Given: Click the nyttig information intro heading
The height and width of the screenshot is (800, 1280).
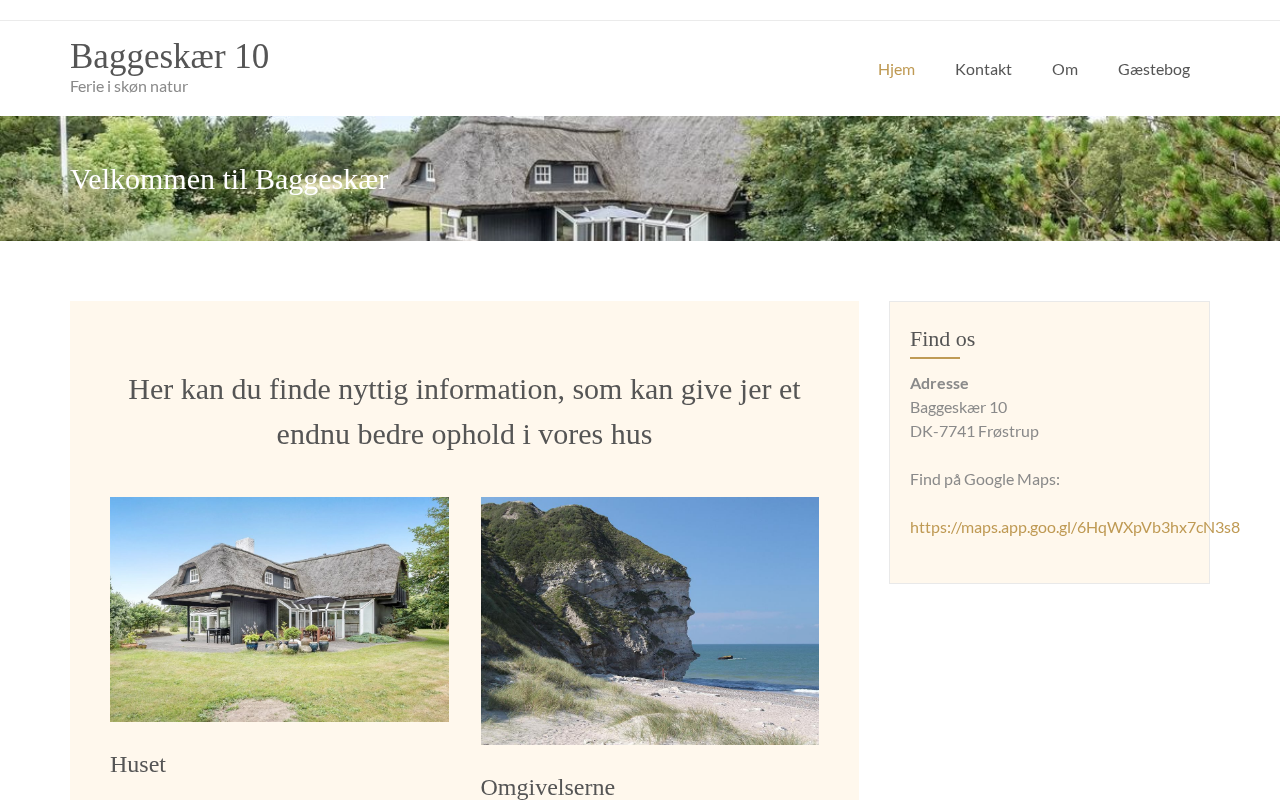Looking at the screenshot, I should point(464,411).
